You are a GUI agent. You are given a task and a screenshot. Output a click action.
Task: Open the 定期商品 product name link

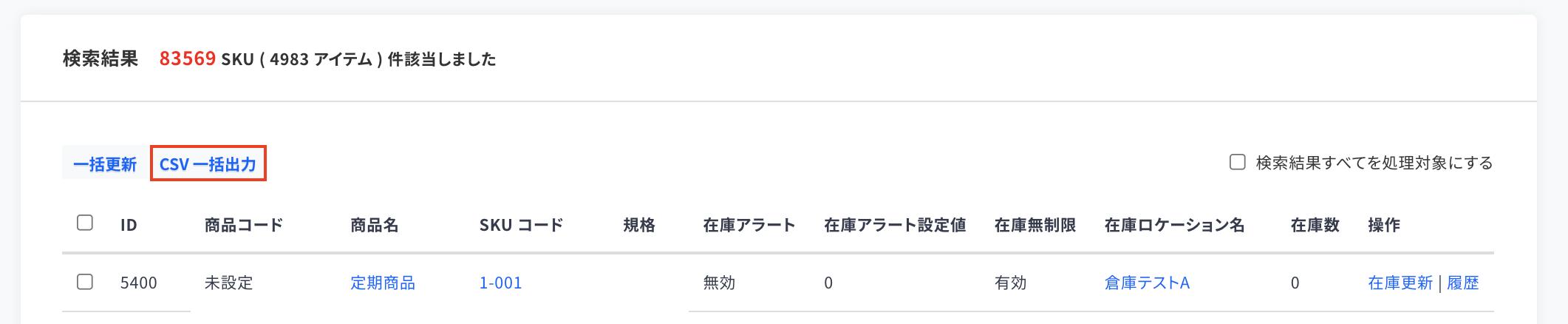pyautogui.click(x=383, y=283)
